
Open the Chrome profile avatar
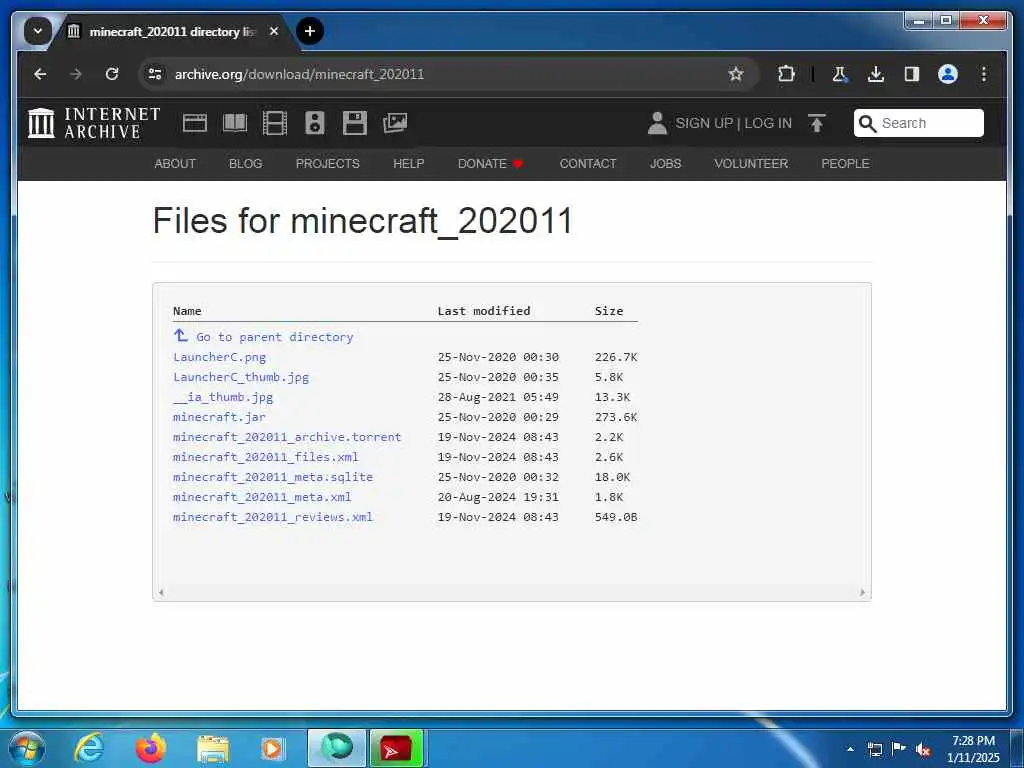point(948,74)
